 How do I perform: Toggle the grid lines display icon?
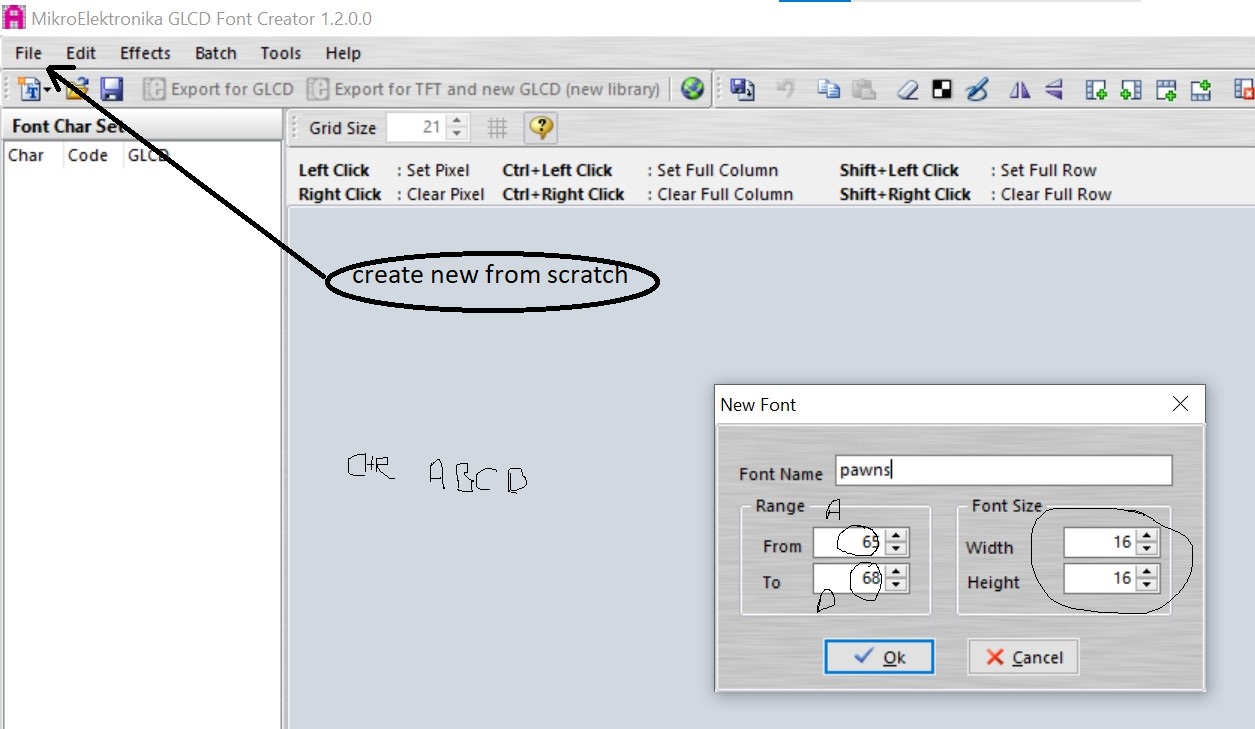pos(497,127)
